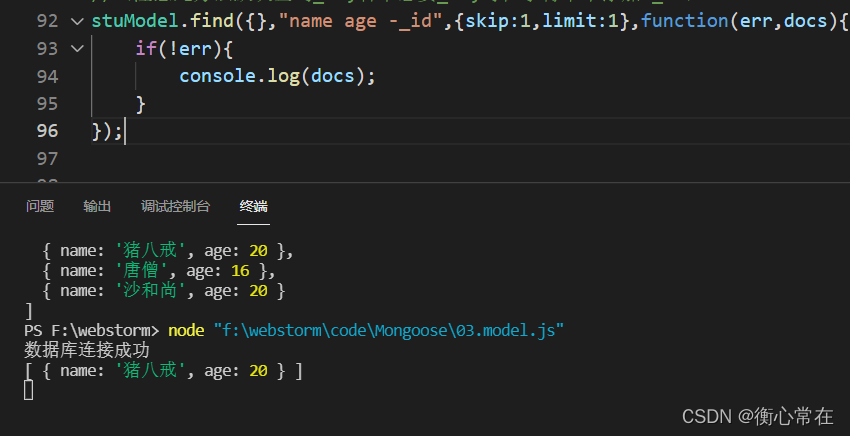Click line number 93 in the gutter
850x436 pixels.
pos(47,49)
